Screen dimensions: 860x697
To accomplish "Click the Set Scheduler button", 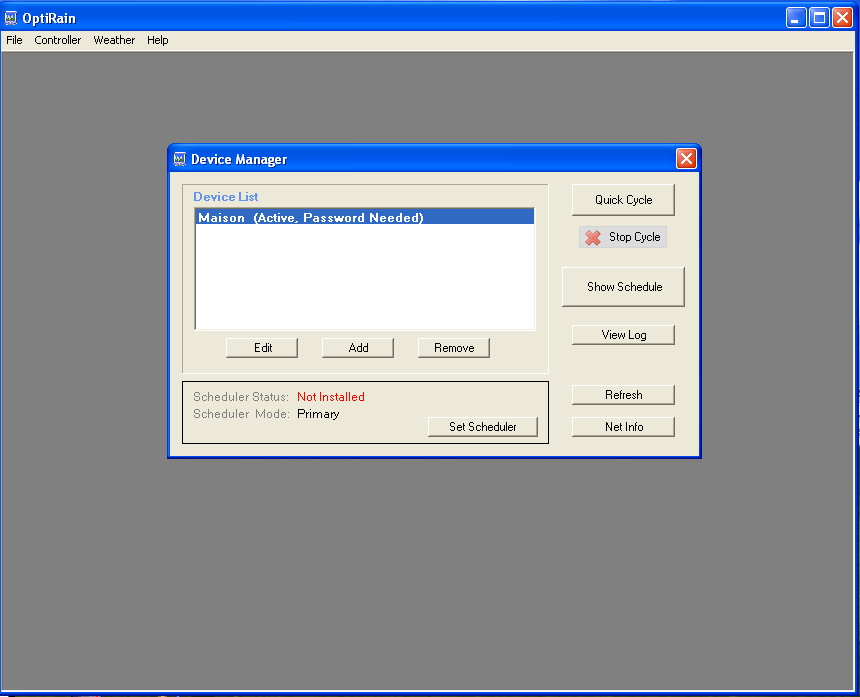I will click(x=483, y=427).
